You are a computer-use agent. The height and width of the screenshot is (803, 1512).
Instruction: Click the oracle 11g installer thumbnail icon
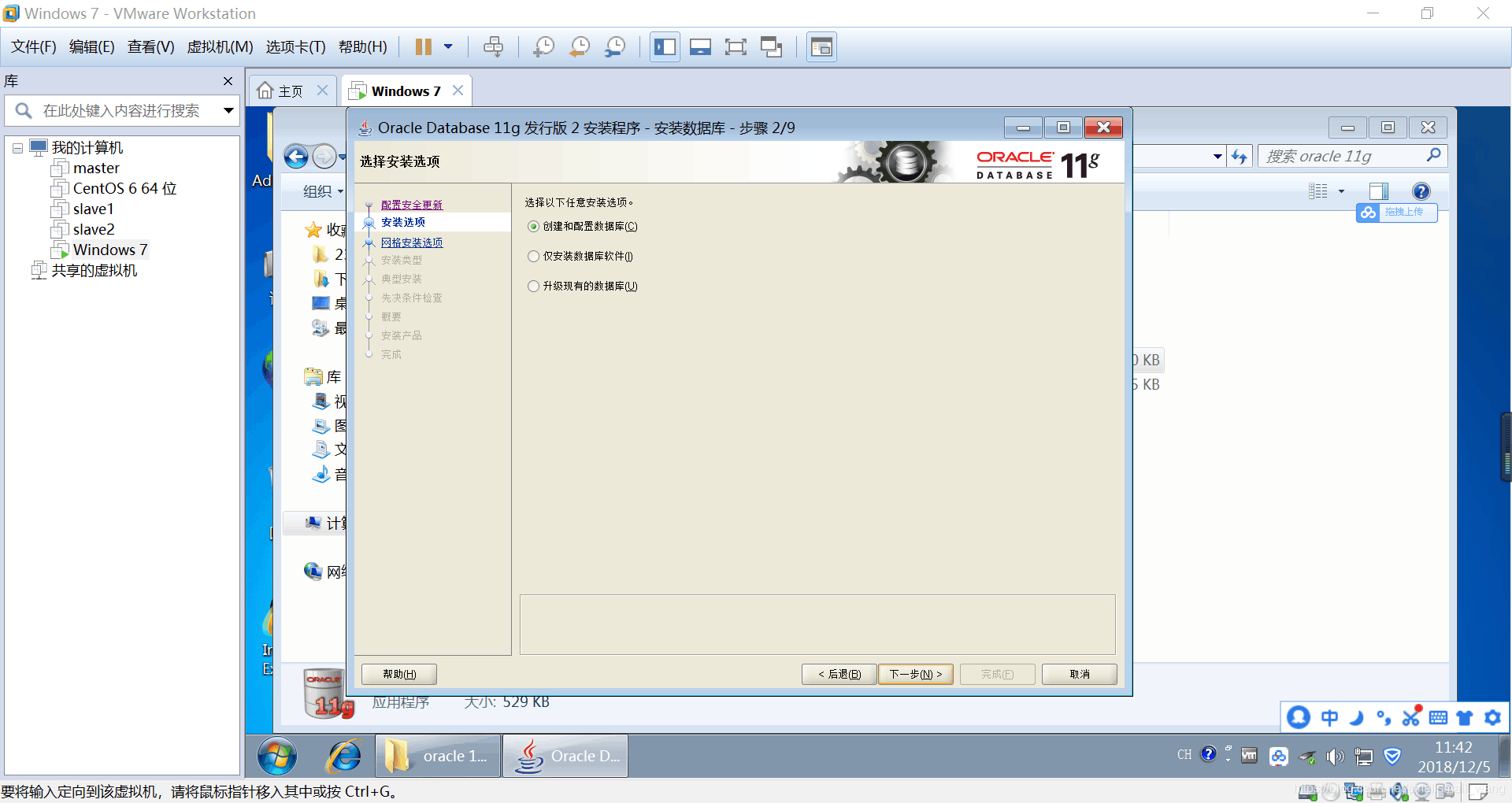click(x=328, y=694)
